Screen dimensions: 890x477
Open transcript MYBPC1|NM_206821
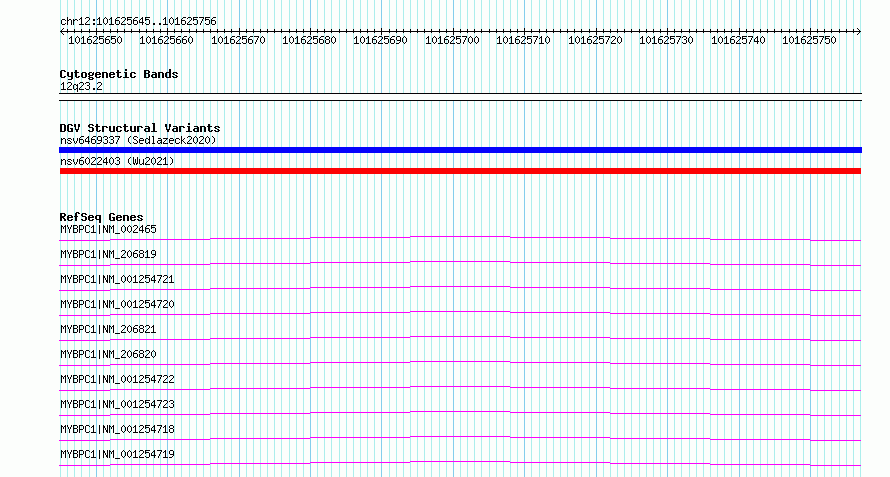(x=108, y=329)
